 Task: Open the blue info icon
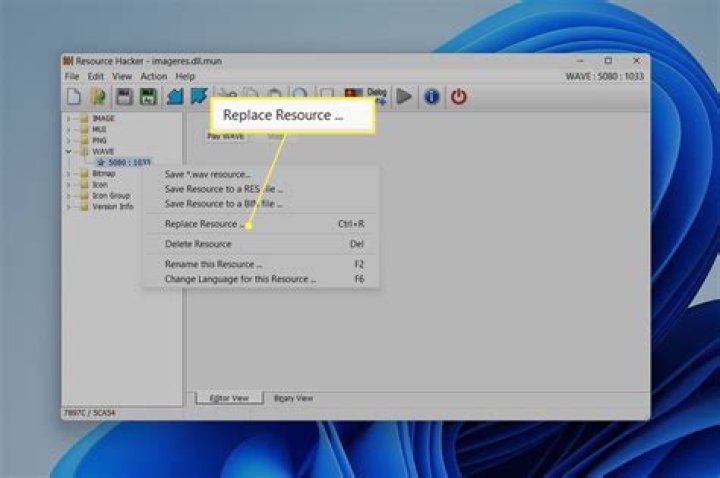click(431, 96)
